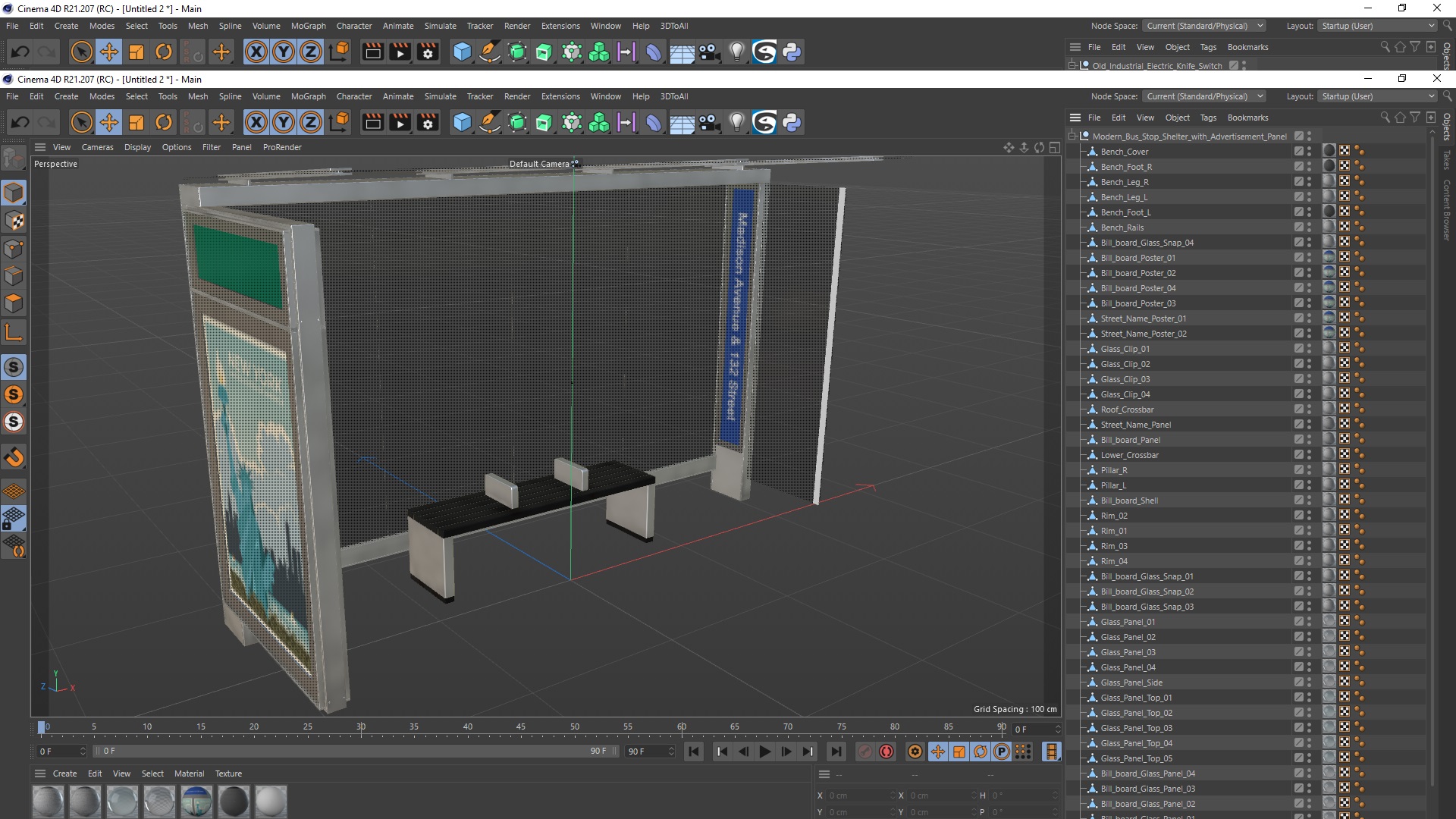Open back window Node Space dropdown
This screenshot has width=1456, height=819.
(x=1205, y=26)
